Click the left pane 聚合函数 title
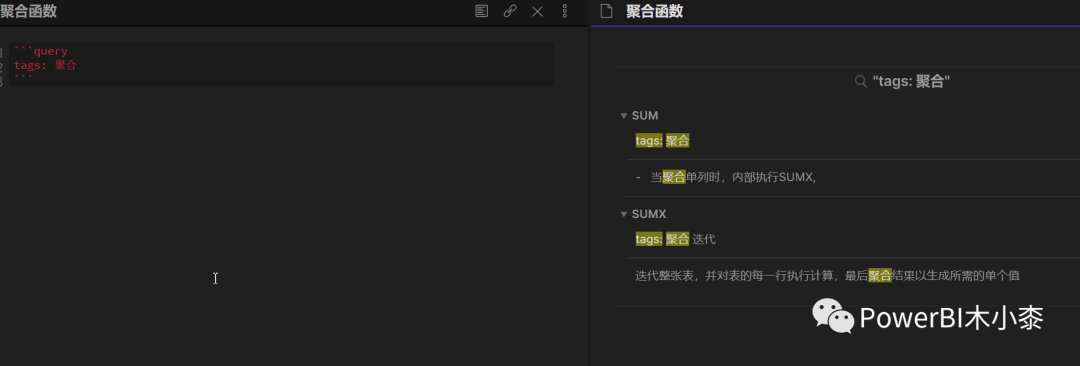This screenshot has height=366, width=1080. (x=29, y=11)
